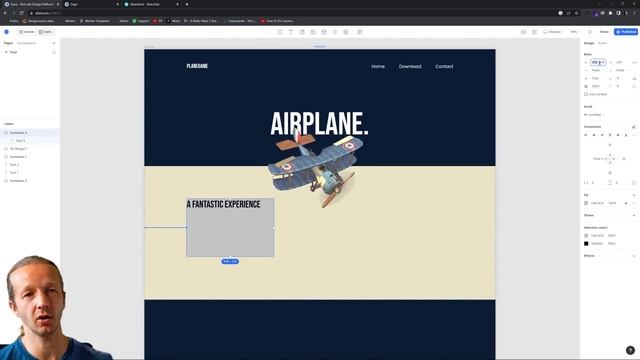
Task: Go back in the browser
Action: (5, 13)
